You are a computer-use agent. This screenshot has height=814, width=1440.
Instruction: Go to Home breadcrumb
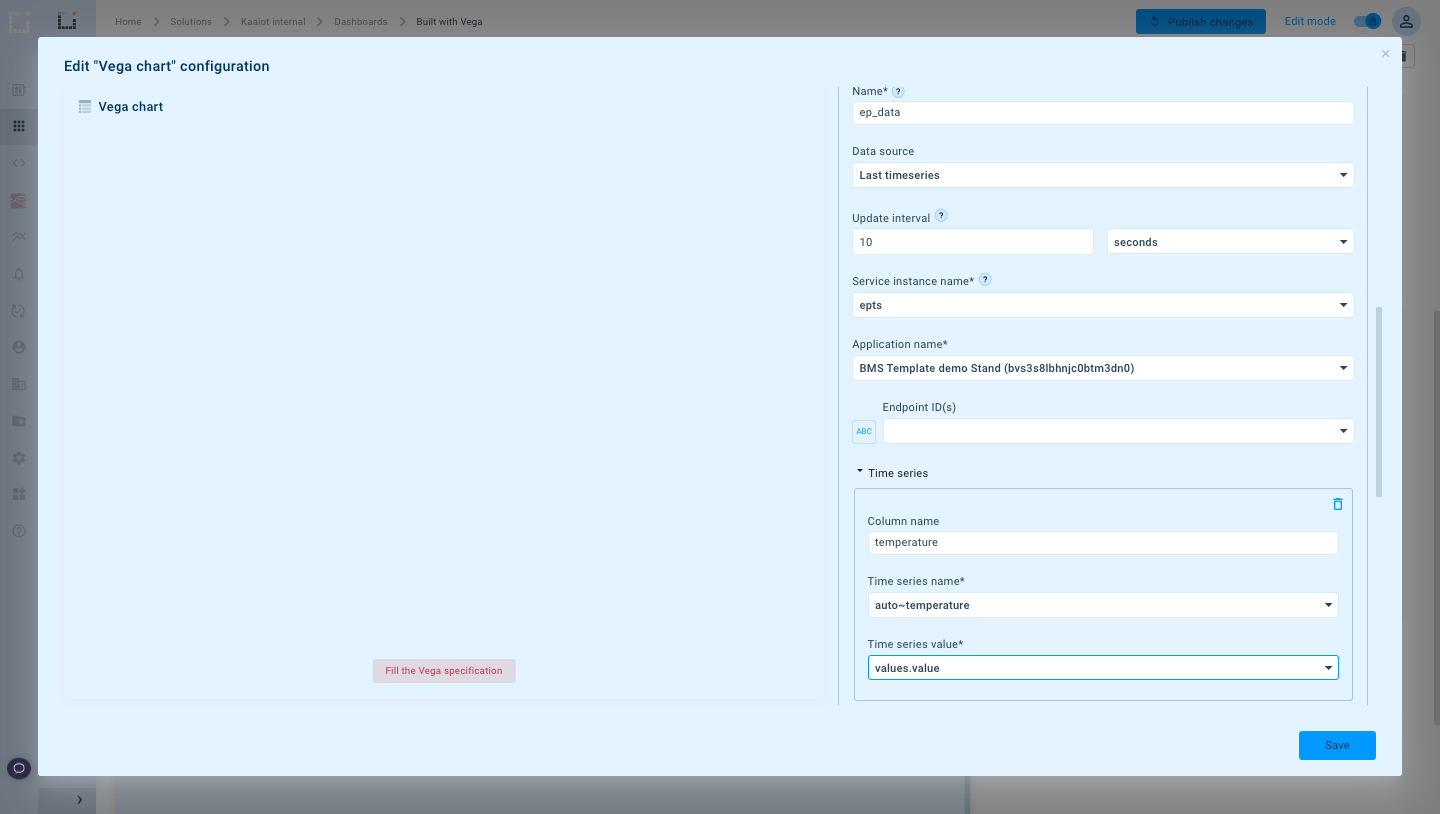click(x=128, y=21)
